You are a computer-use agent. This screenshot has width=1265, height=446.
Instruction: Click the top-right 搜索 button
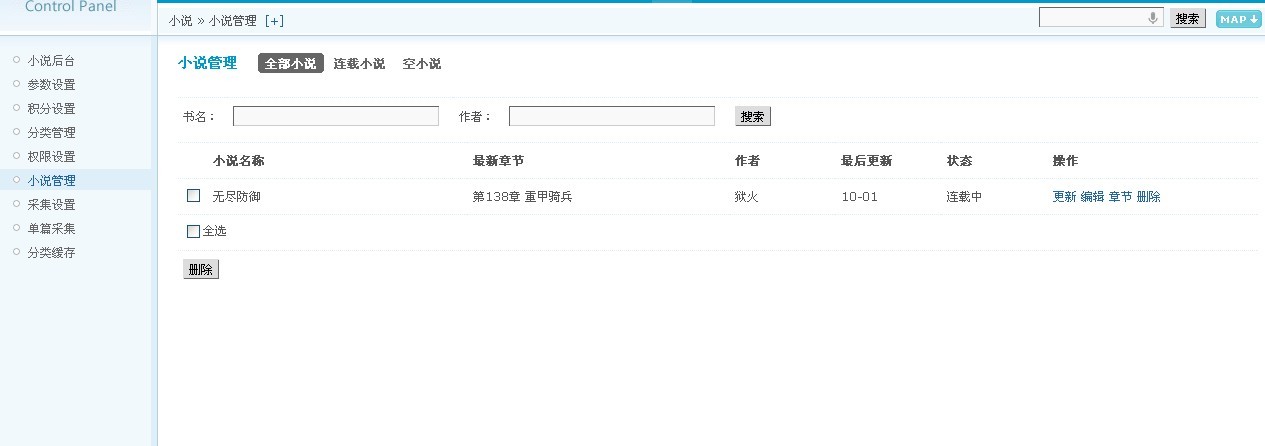(1188, 19)
